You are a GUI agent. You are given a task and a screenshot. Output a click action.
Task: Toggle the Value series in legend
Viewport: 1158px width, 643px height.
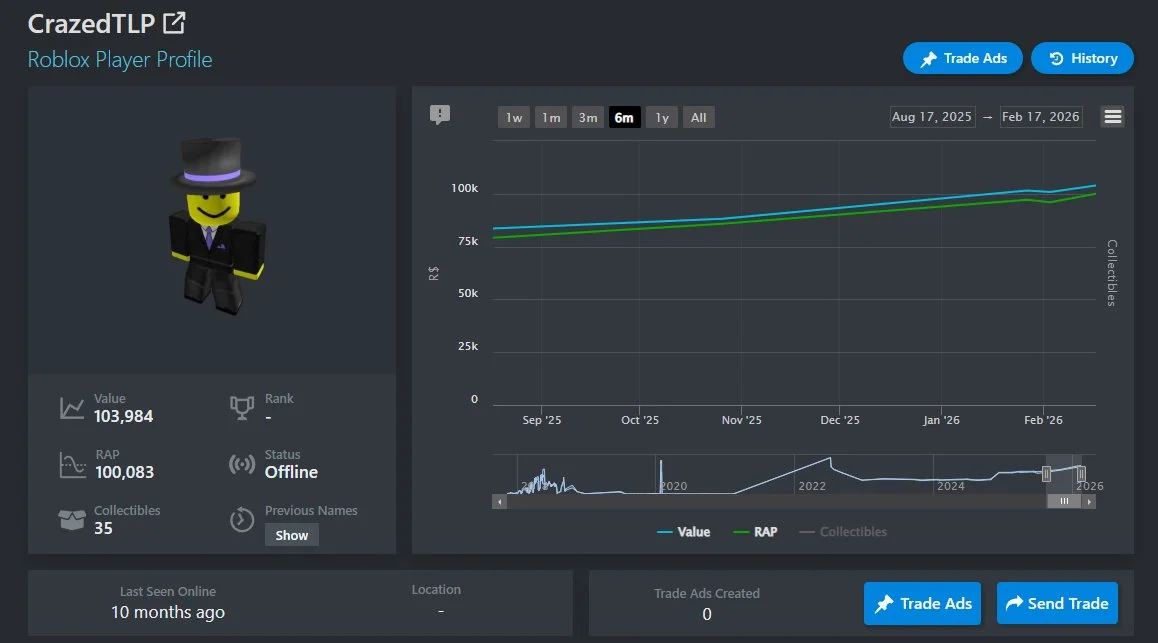click(x=684, y=532)
